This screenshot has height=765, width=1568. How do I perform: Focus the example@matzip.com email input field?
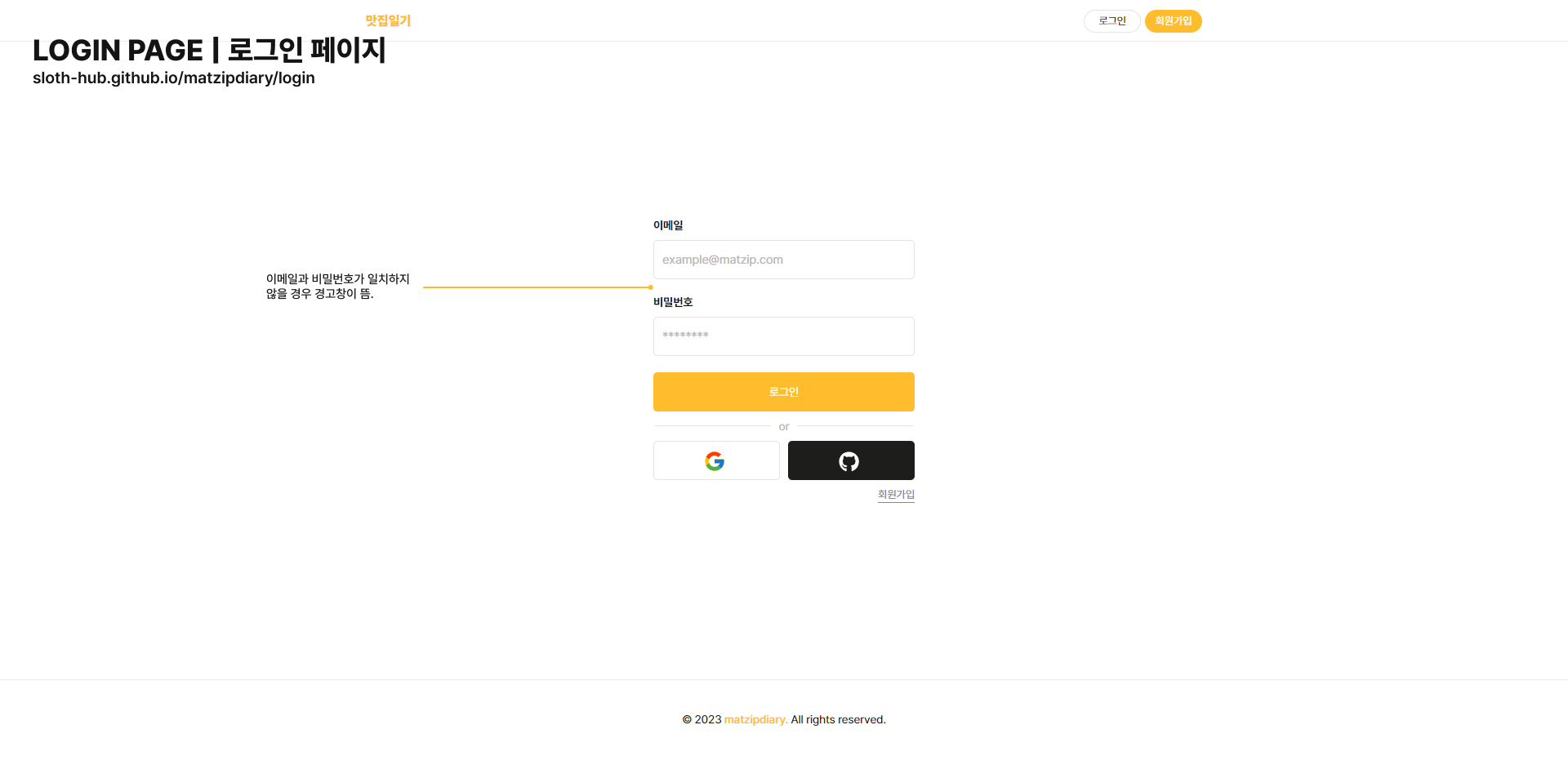coord(783,260)
